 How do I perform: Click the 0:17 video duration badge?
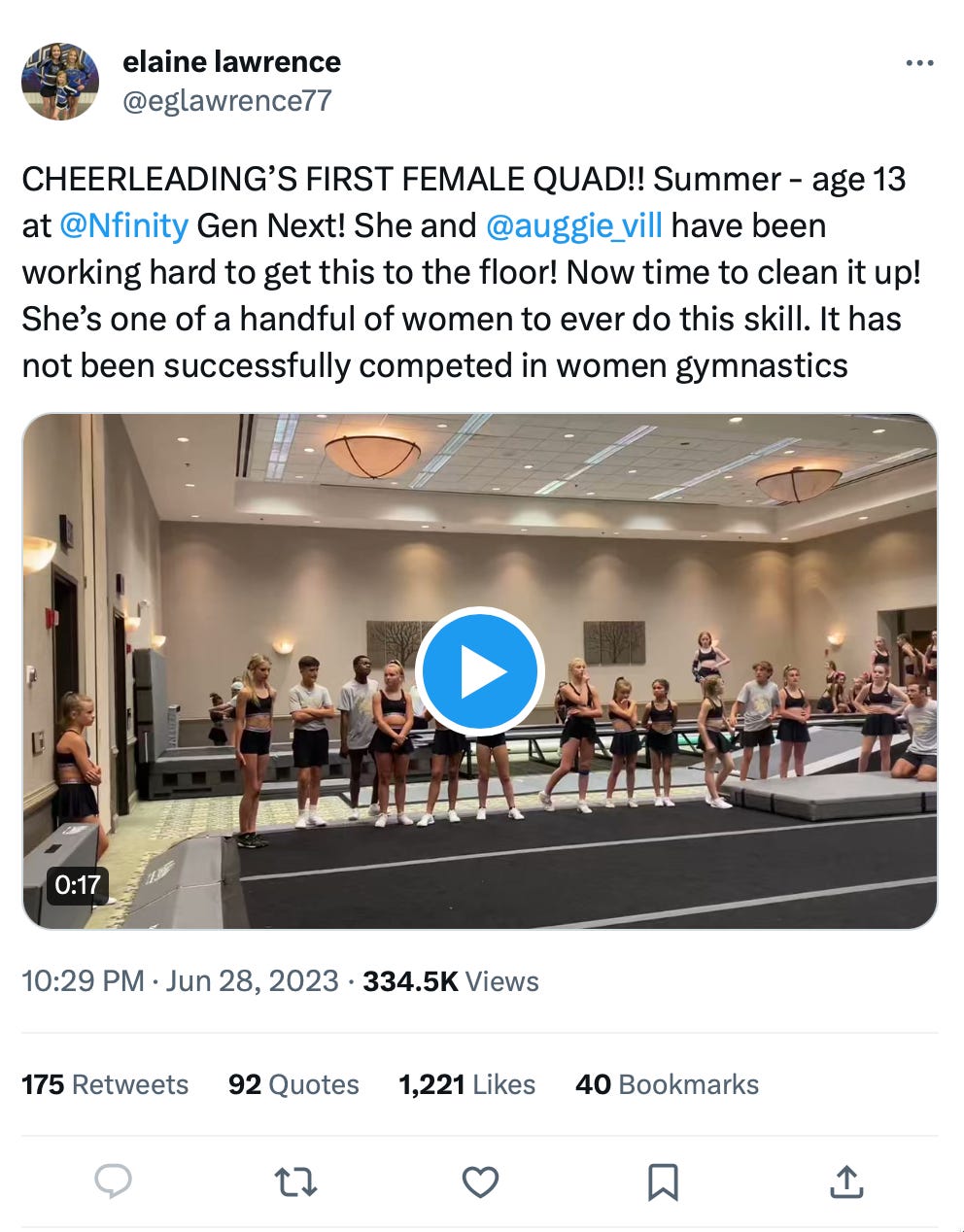tap(78, 884)
